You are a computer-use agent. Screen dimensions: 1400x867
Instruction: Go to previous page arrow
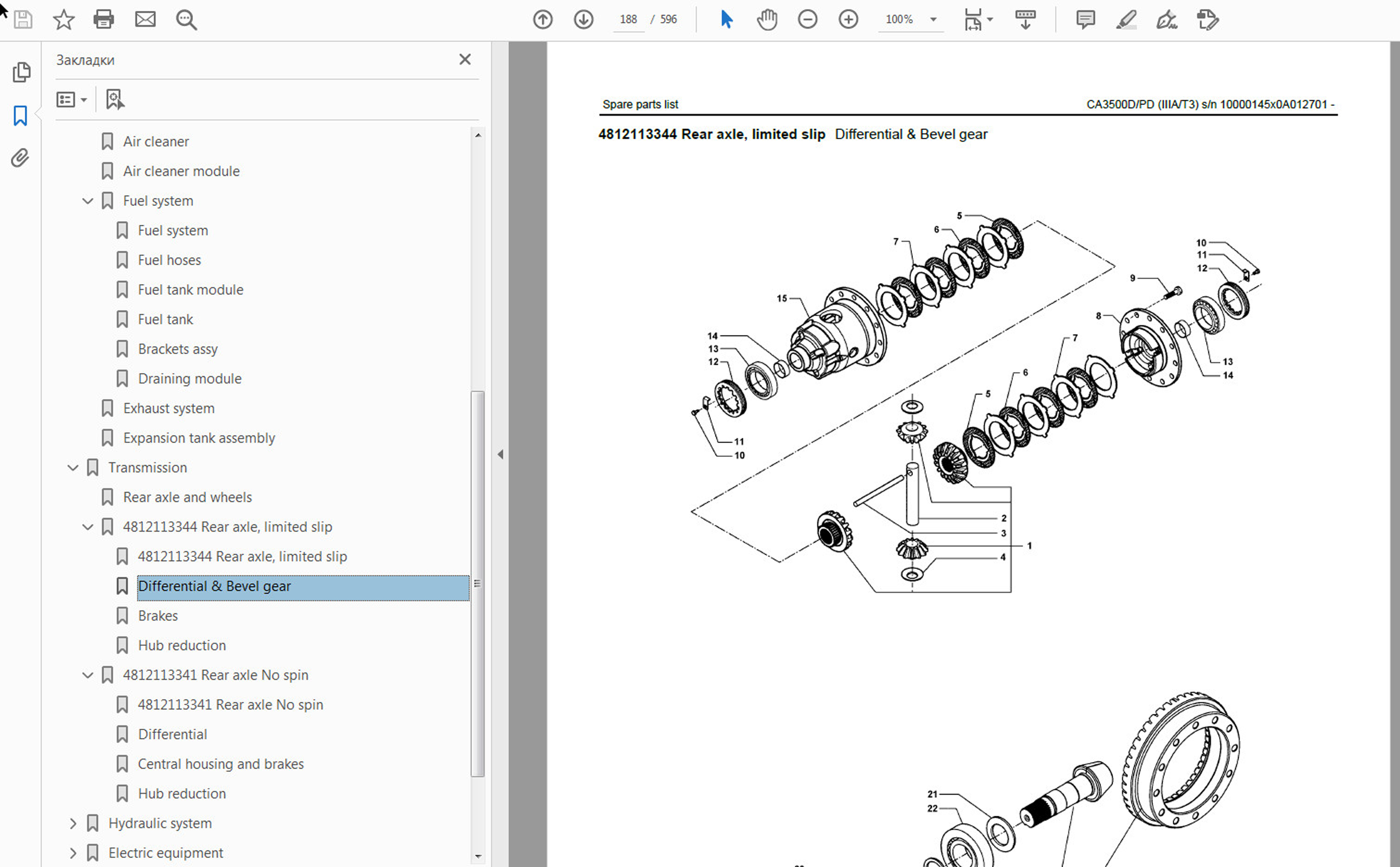(542, 19)
